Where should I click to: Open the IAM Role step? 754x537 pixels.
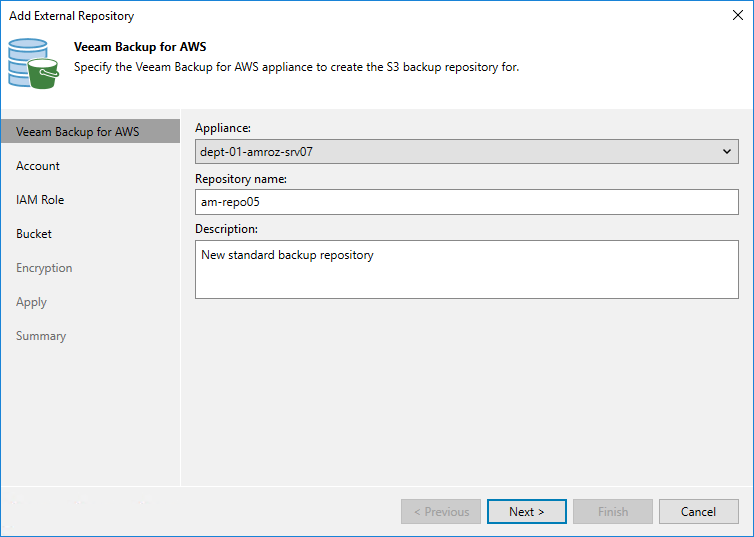(40, 200)
